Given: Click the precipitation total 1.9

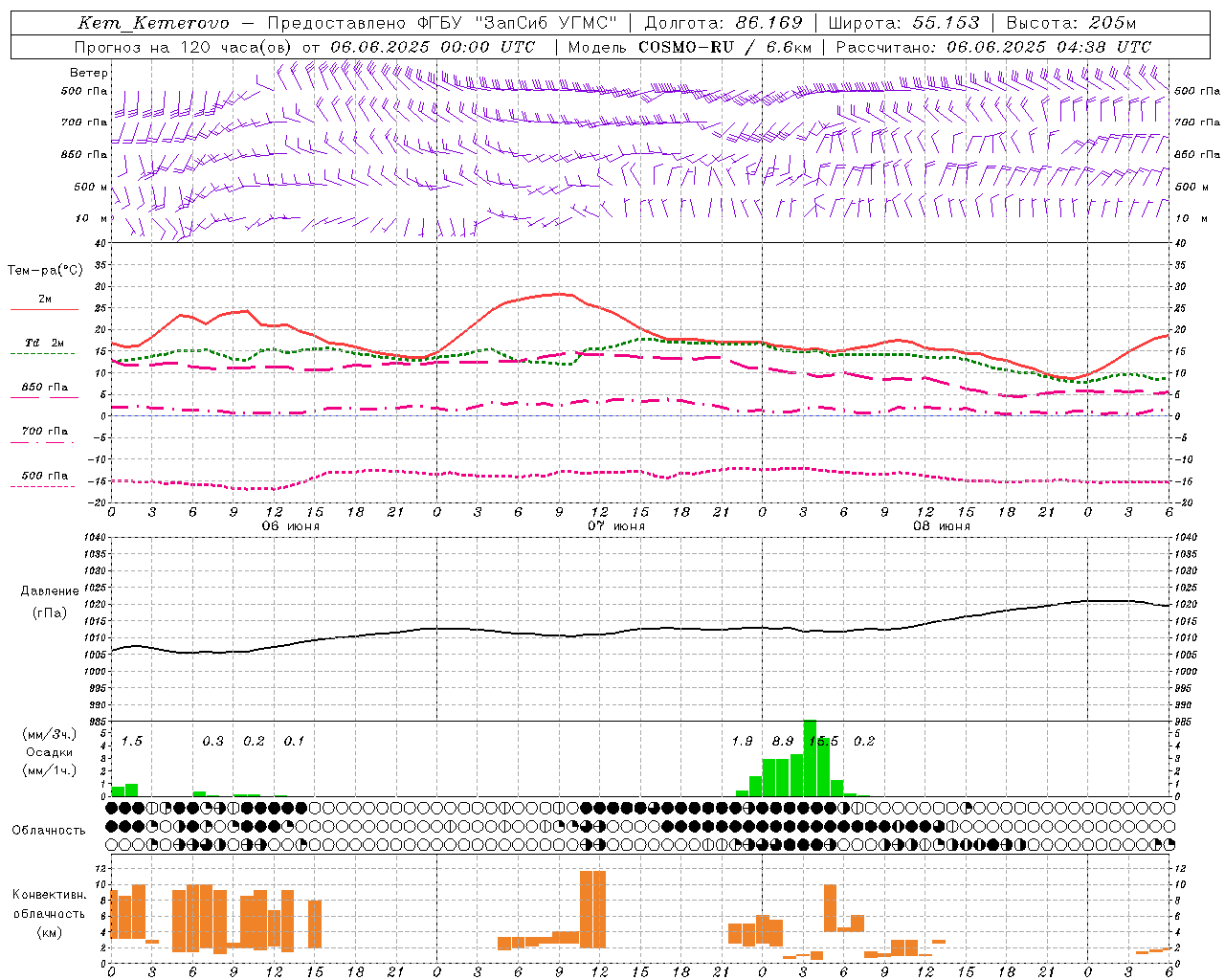Looking at the screenshot, I should [x=742, y=741].
